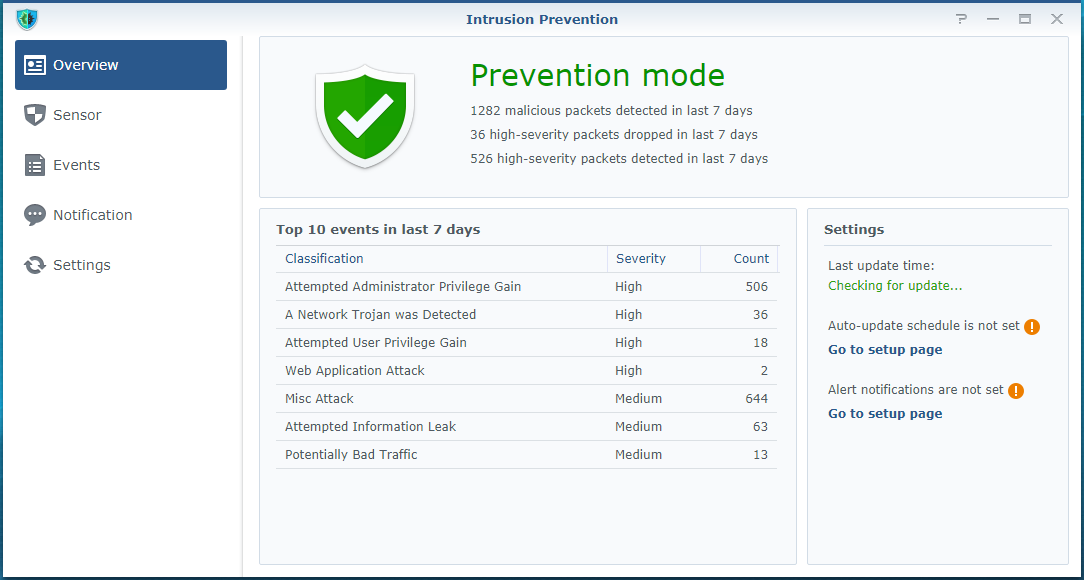1084x580 pixels.
Task: Open the Events tab in sidebar
Action: 76,165
